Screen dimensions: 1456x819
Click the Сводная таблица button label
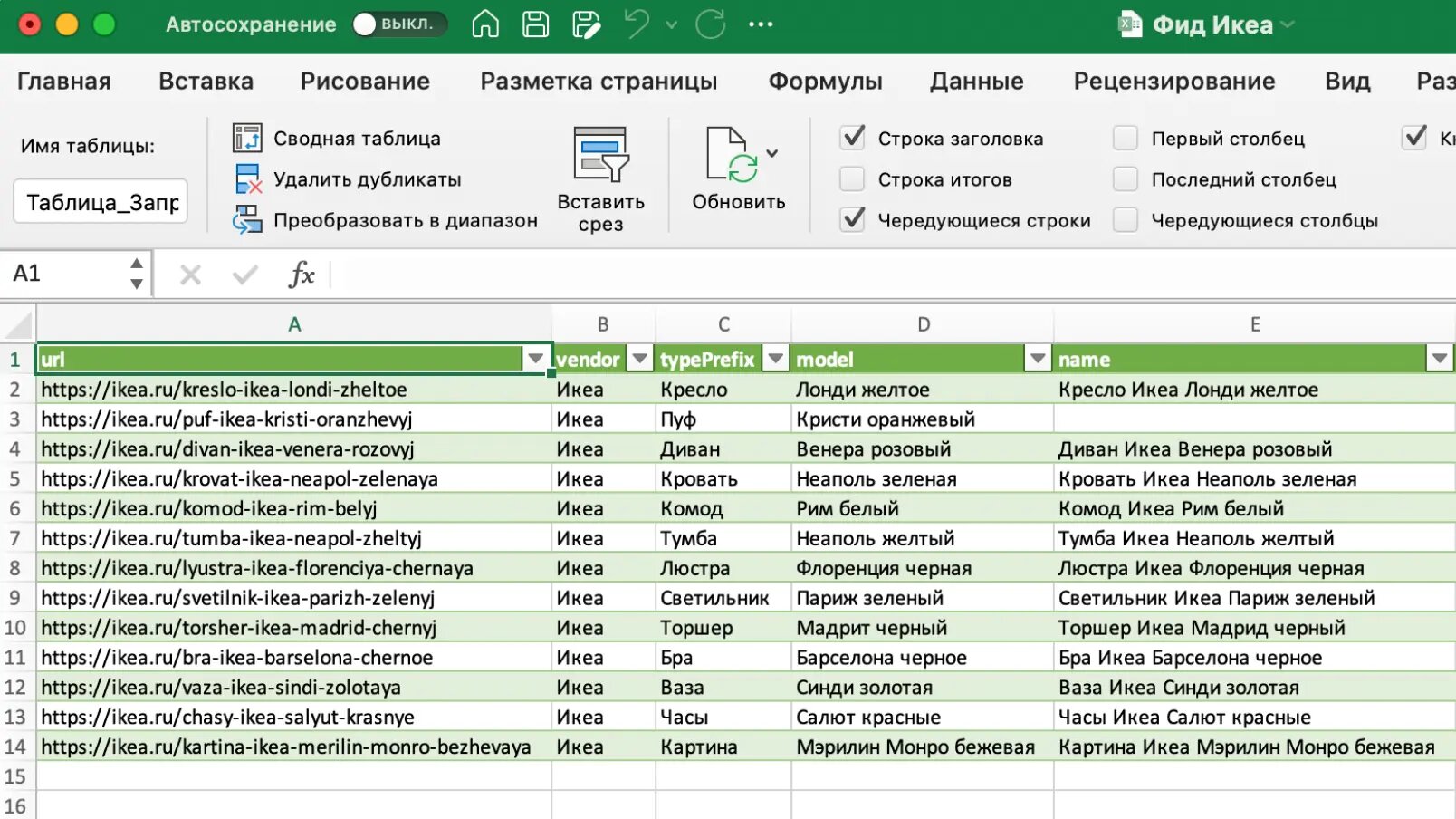[357, 139]
